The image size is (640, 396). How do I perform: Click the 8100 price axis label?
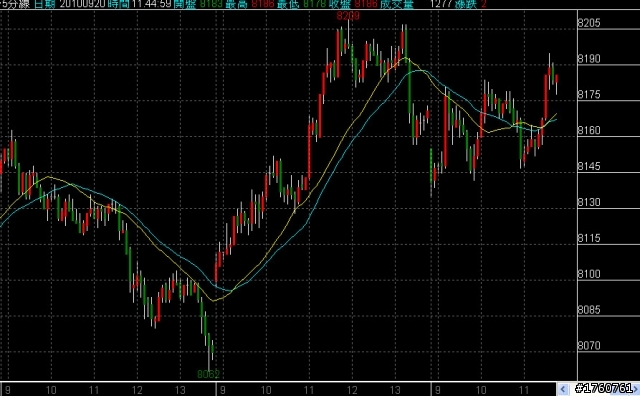(x=589, y=274)
